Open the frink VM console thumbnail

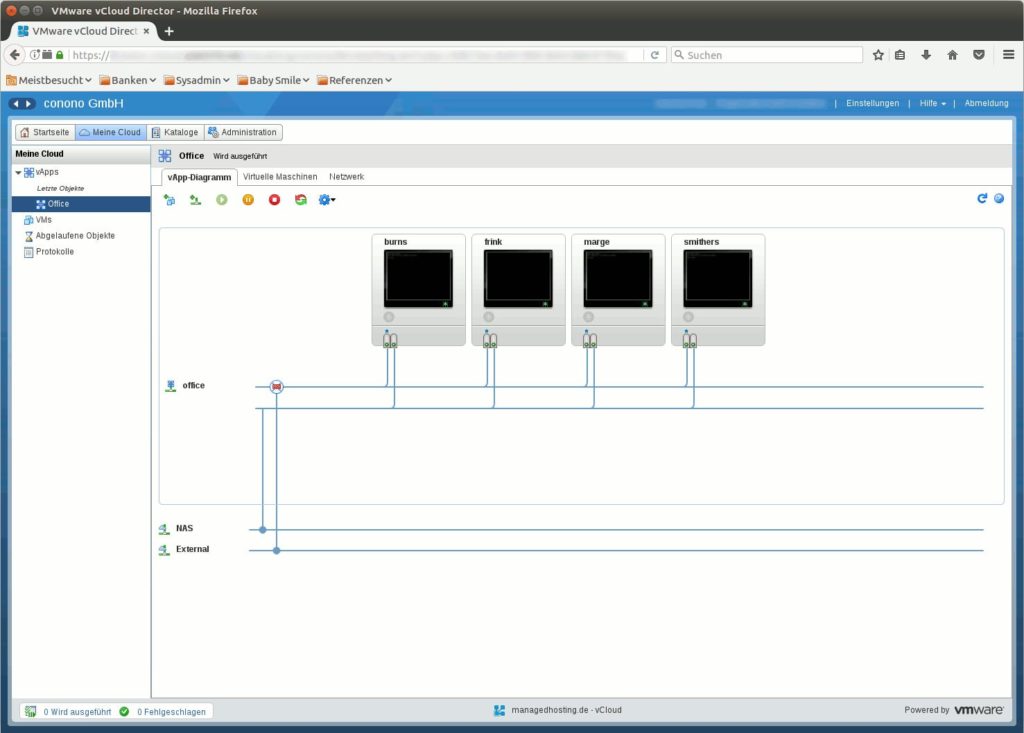(x=518, y=278)
